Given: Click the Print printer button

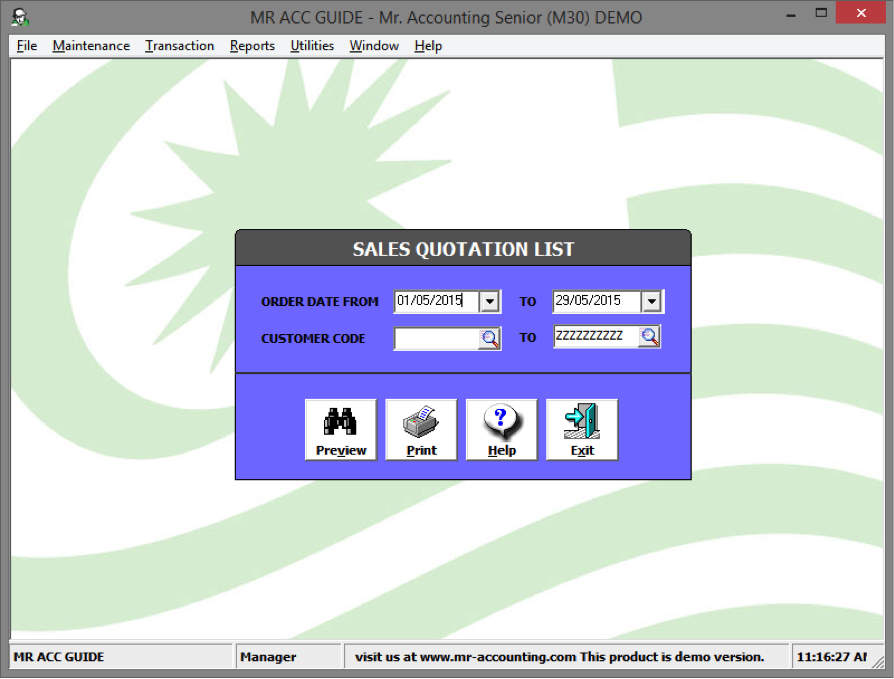Looking at the screenshot, I should point(421,429).
